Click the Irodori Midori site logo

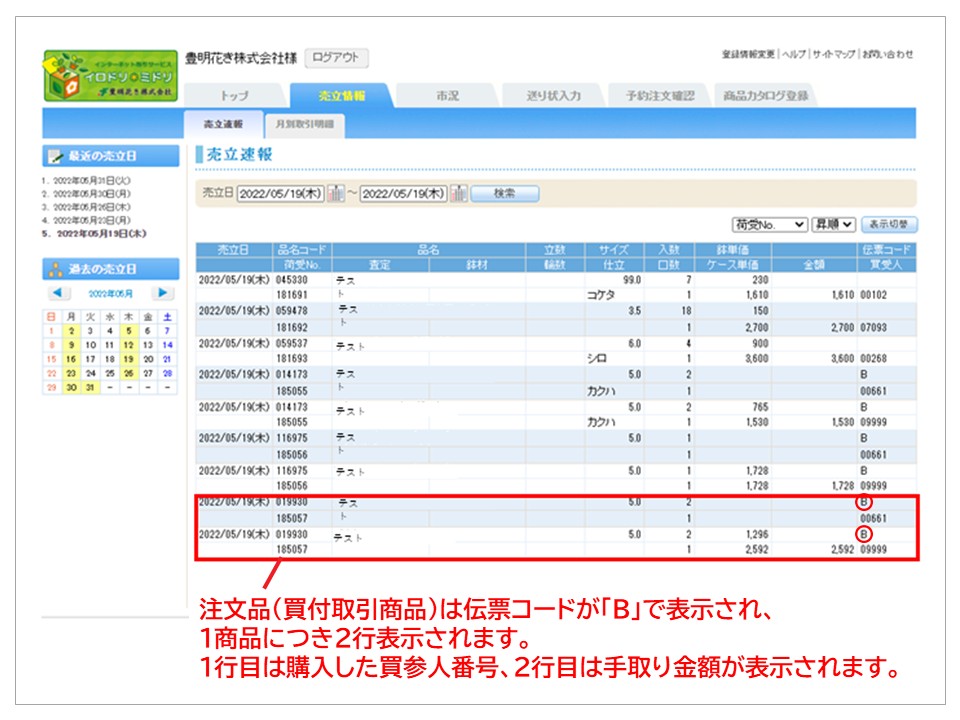pos(110,76)
